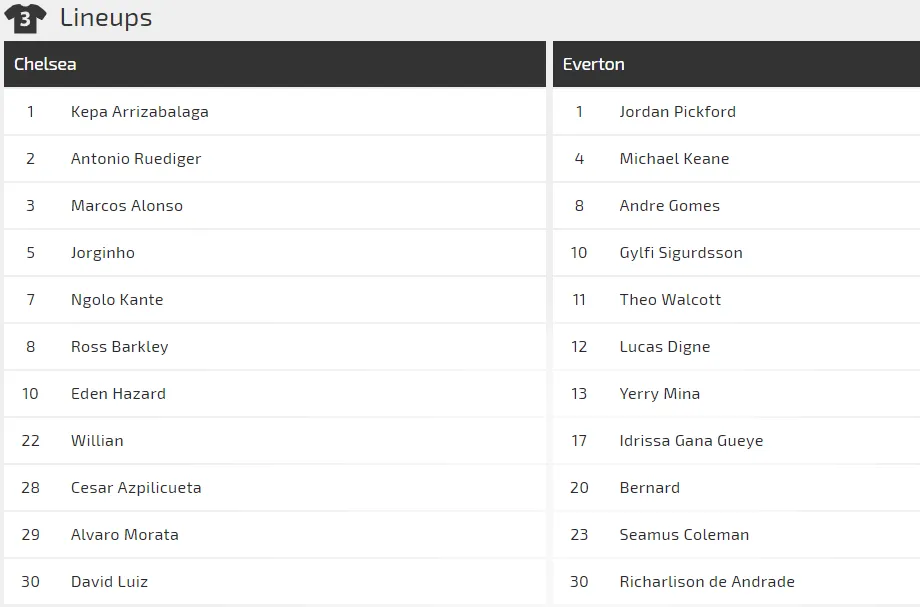Click shirt number 10 beside Eden Hazard

(30, 393)
